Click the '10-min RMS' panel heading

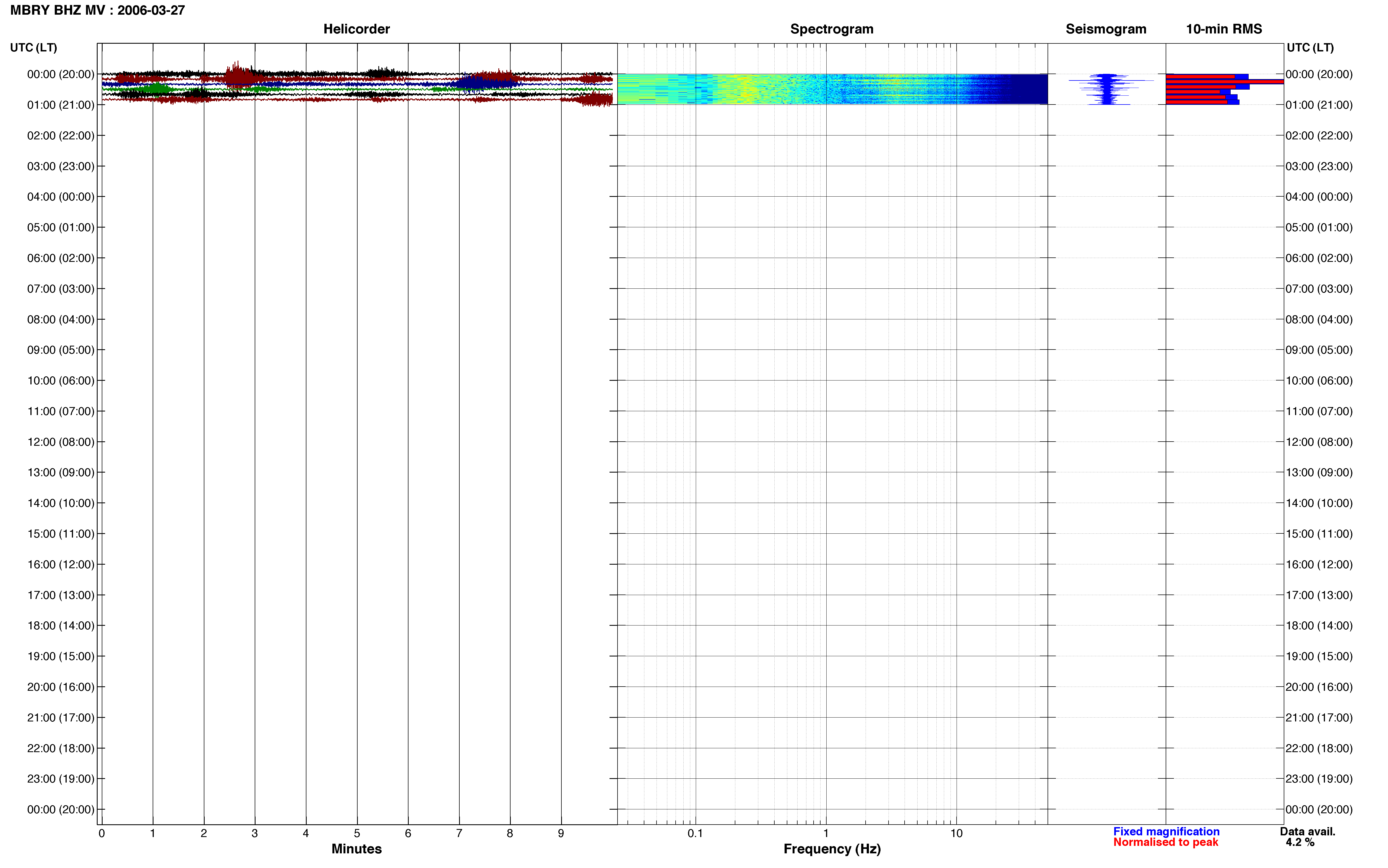click(x=1224, y=29)
